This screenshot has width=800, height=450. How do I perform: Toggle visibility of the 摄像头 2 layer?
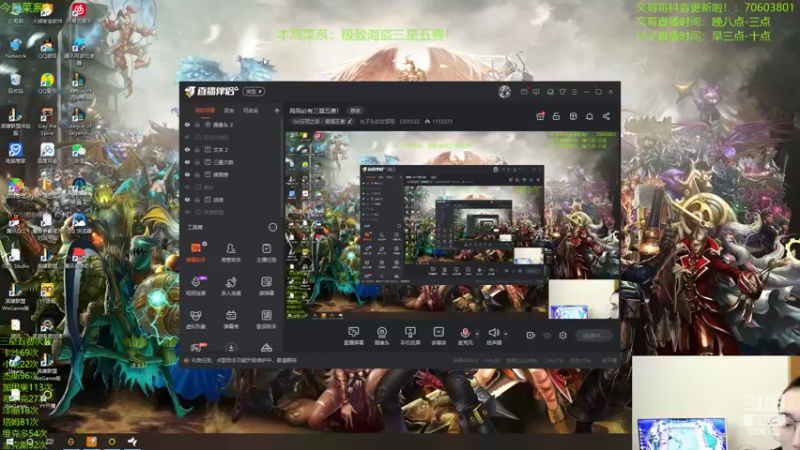point(187,124)
